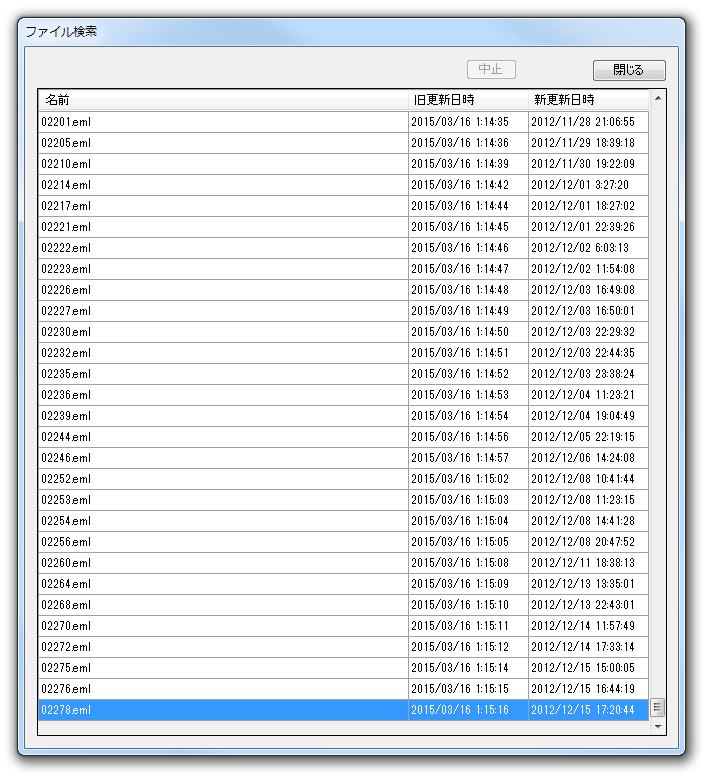The image size is (707, 777).
Task: Click new date 2012/12/01 3:27:20
Action: click(x=580, y=185)
